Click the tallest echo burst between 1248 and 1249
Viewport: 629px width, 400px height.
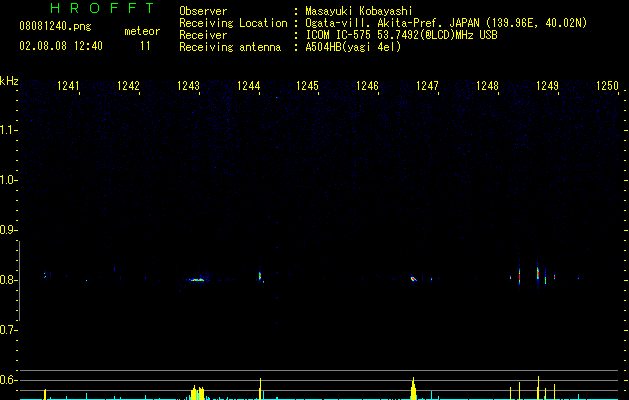point(538,273)
